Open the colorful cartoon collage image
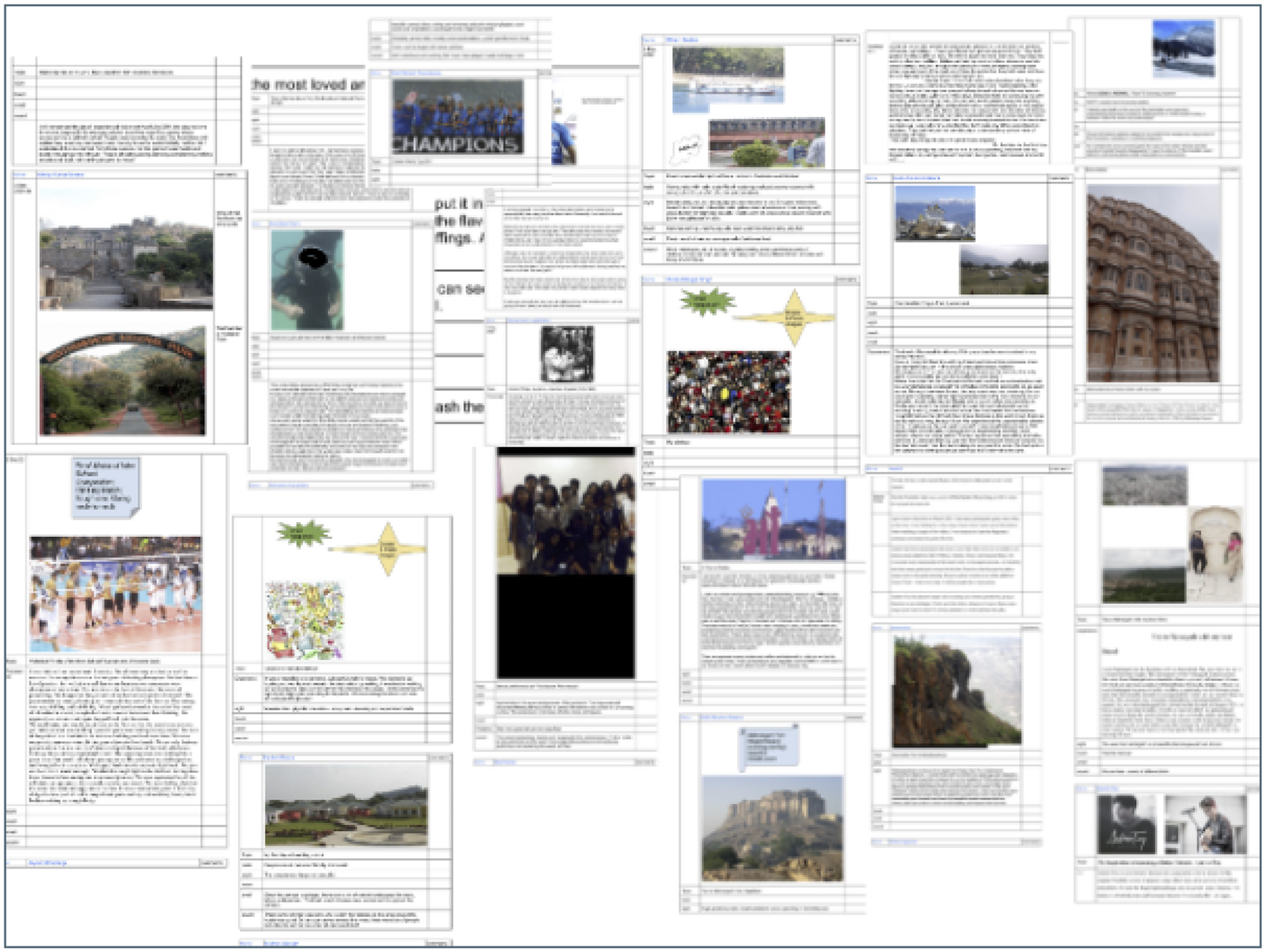 pos(305,620)
